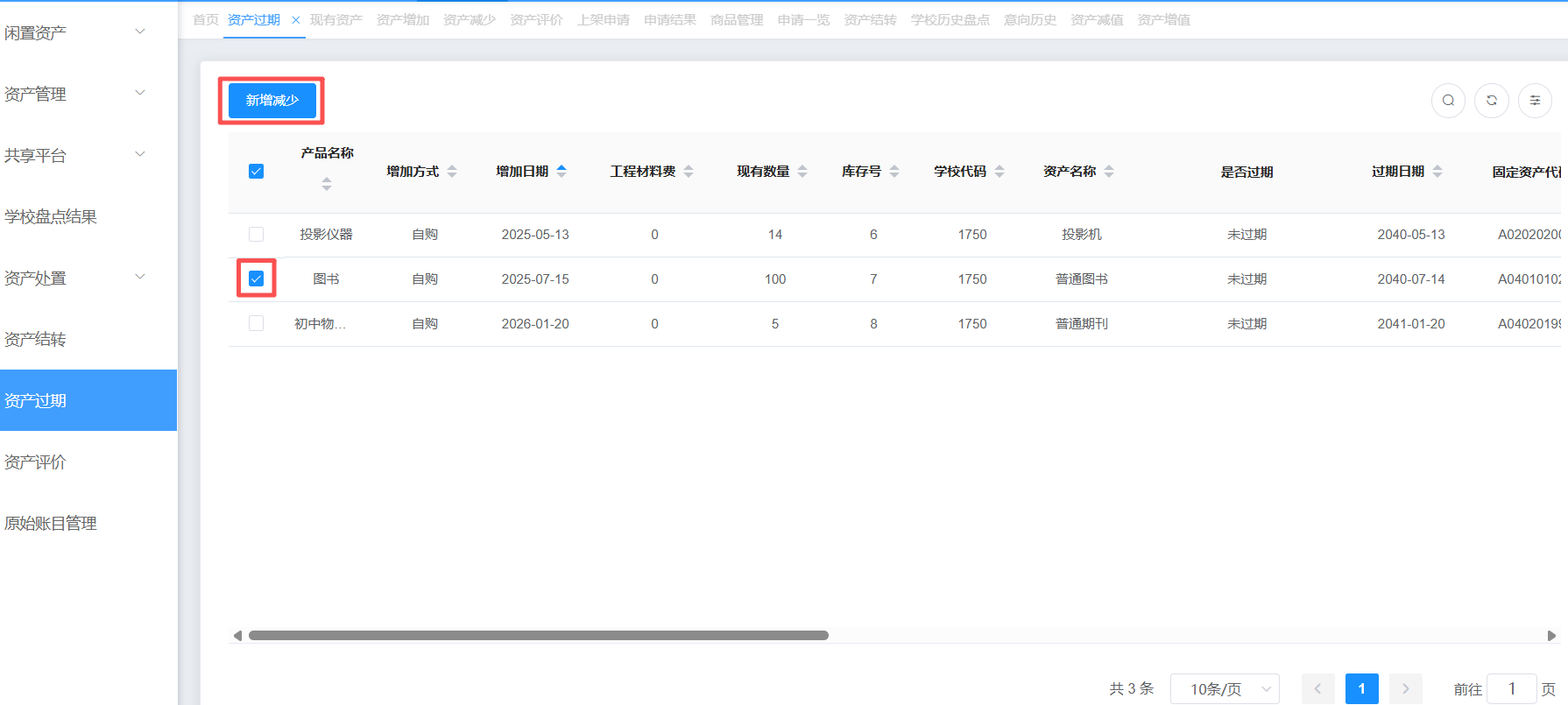
Task: Go to next page arrow
Action: pos(1405,688)
